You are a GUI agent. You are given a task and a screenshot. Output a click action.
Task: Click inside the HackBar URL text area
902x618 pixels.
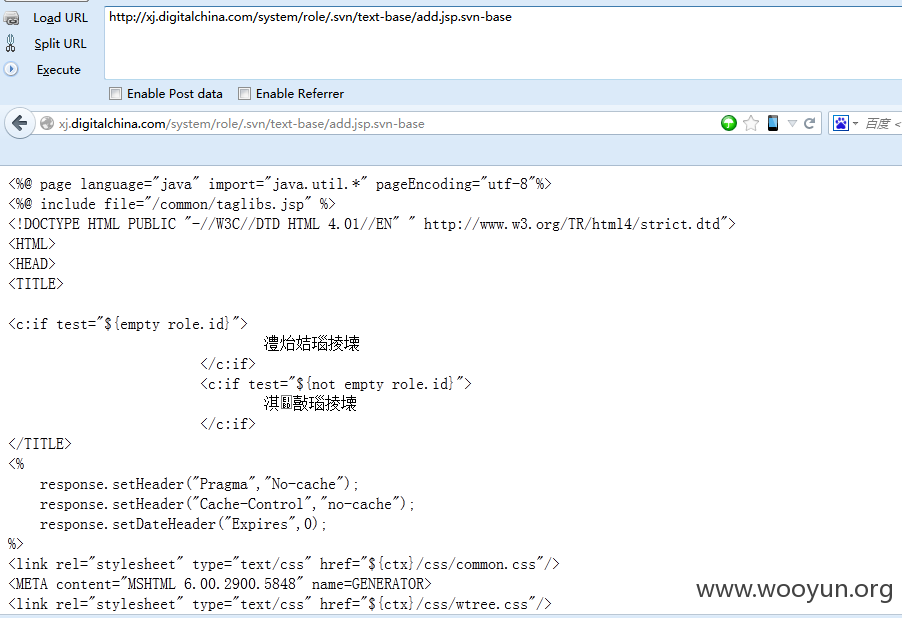pos(503,43)
